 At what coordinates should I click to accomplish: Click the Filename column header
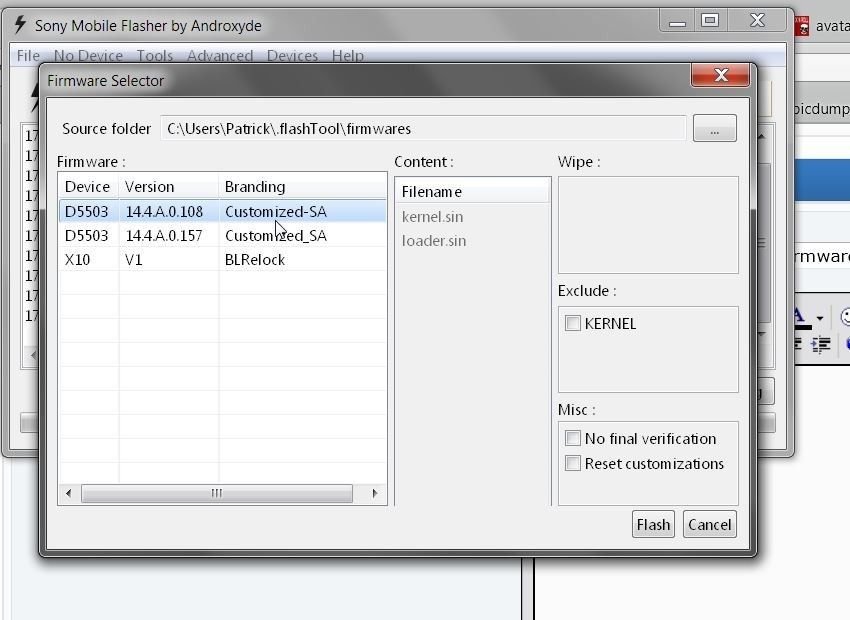(472, 192)
